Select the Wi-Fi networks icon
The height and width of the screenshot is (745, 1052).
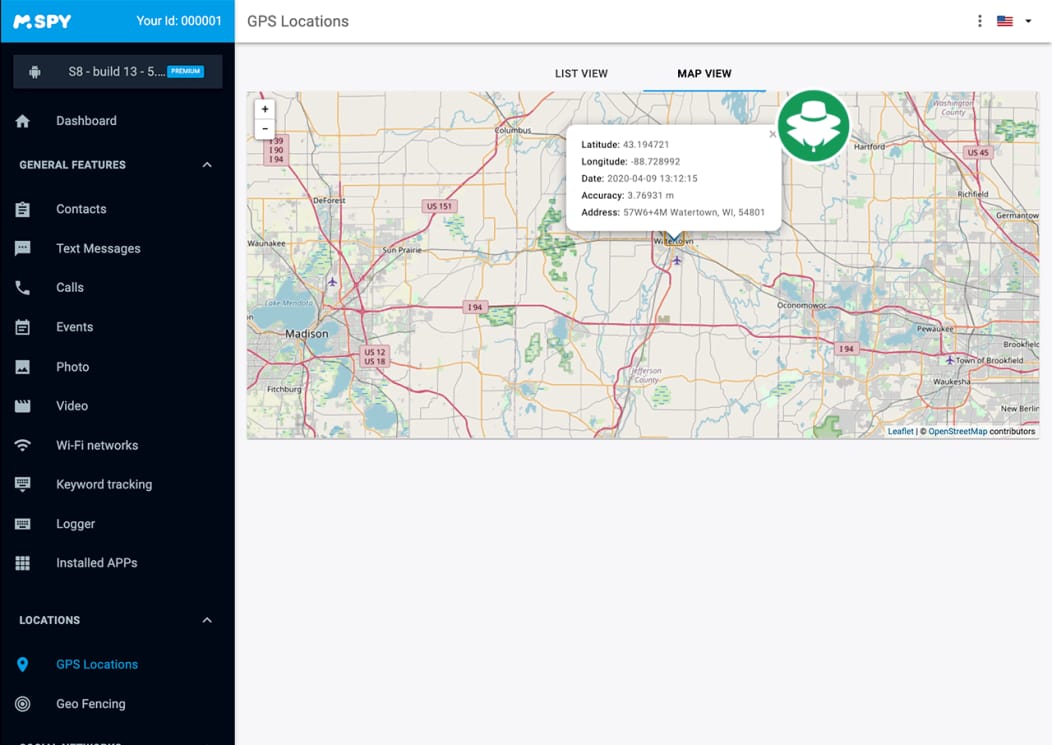pos(22,445)
